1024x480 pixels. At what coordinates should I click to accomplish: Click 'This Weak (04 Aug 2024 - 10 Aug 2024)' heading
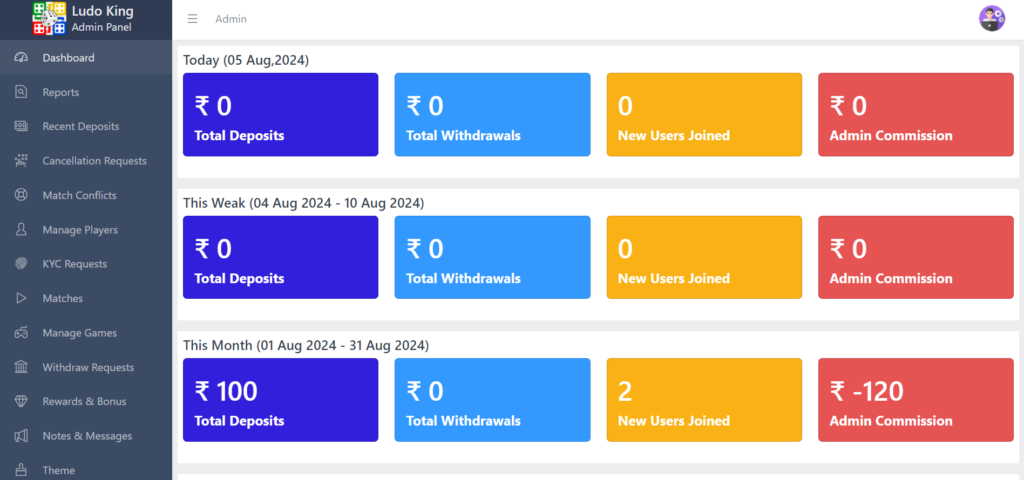pos(304,203)
